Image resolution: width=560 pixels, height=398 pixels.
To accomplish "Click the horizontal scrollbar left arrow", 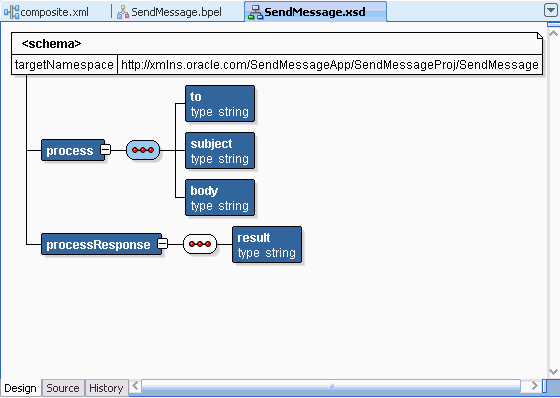I will [135, 386].
